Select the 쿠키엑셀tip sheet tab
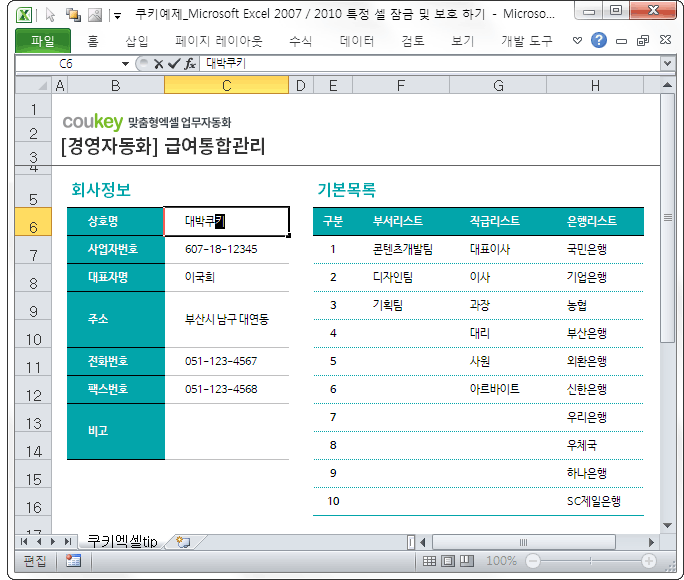684x580 pixels. click(122, 542)
